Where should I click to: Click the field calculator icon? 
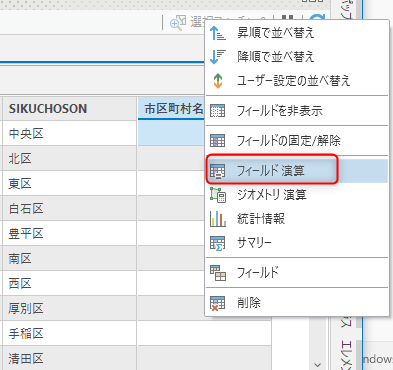click(x=218, y=171)
